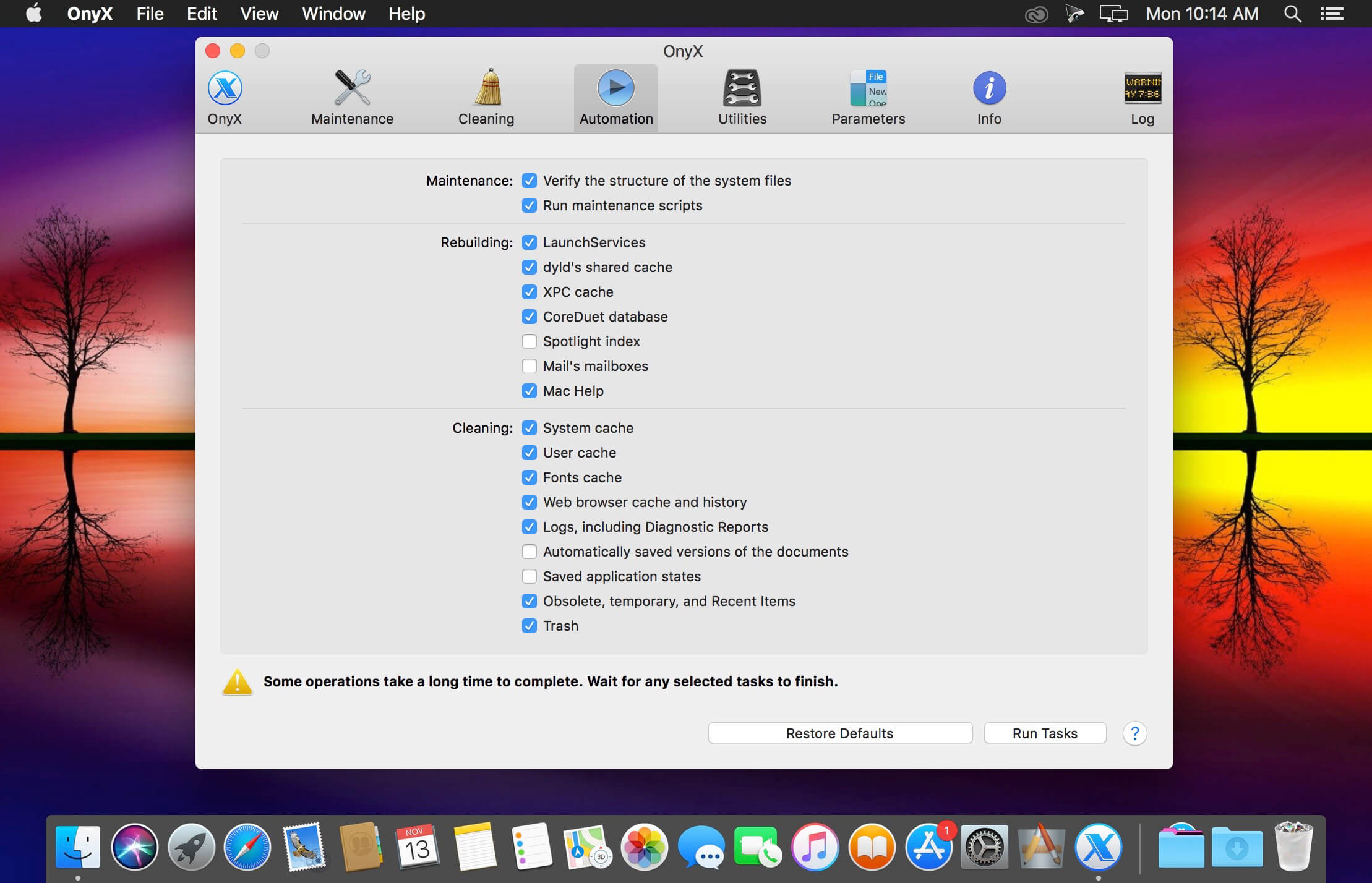Open iBooks in the Dock

pos(872,847)
